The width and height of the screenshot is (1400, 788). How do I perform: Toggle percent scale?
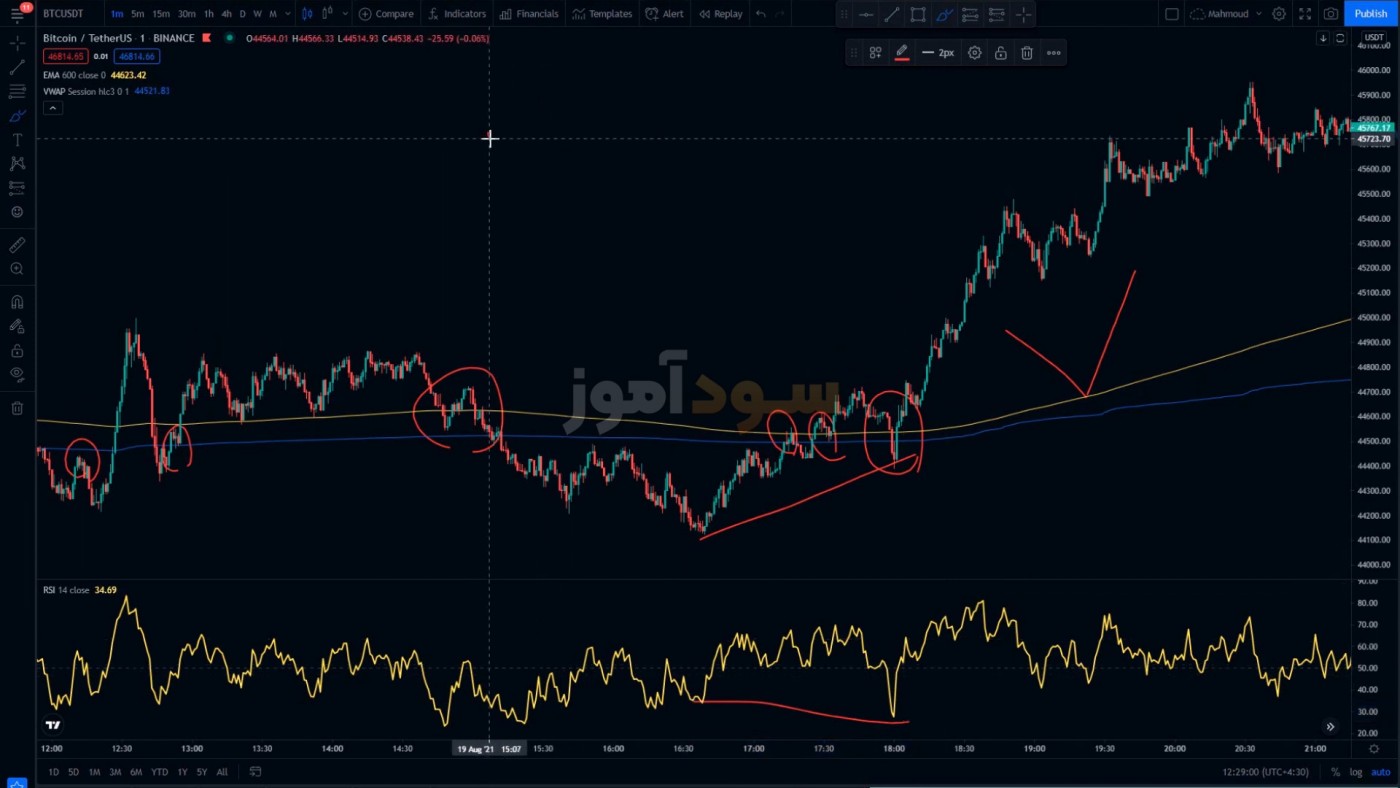coord(1336,772)
